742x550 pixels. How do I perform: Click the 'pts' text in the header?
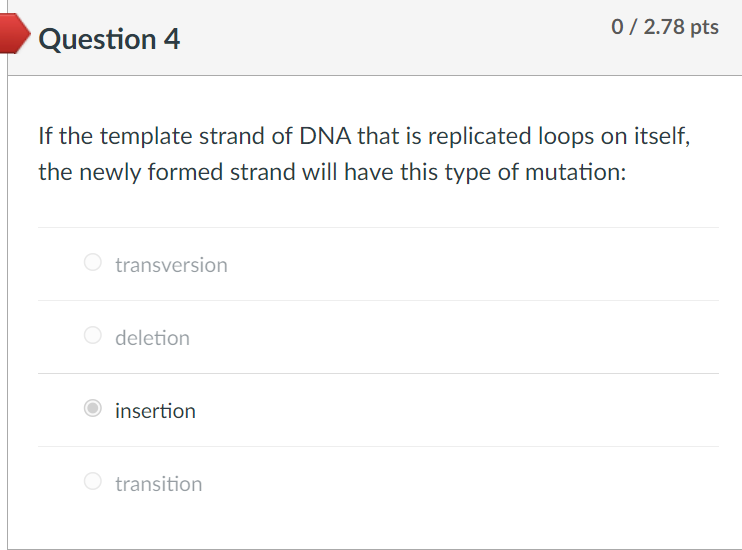(704, 27)
